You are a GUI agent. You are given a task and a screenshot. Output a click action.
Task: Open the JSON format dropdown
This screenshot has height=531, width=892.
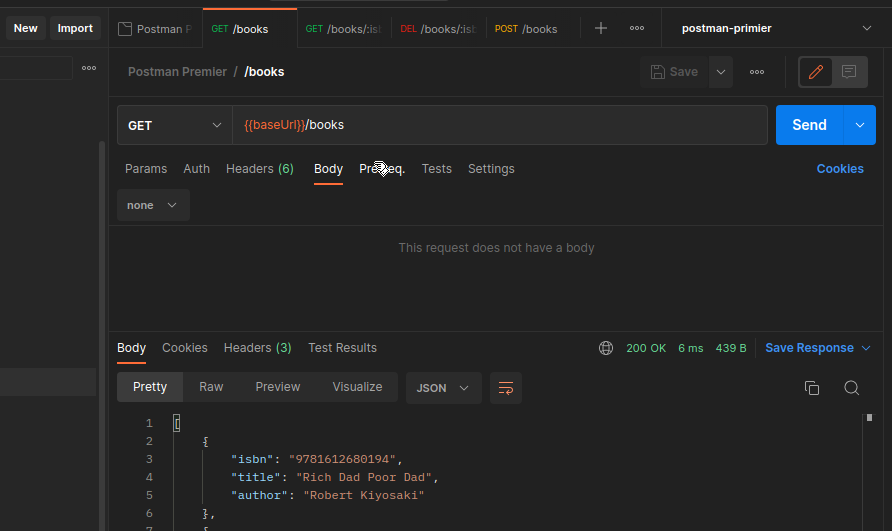pos(443,388)
